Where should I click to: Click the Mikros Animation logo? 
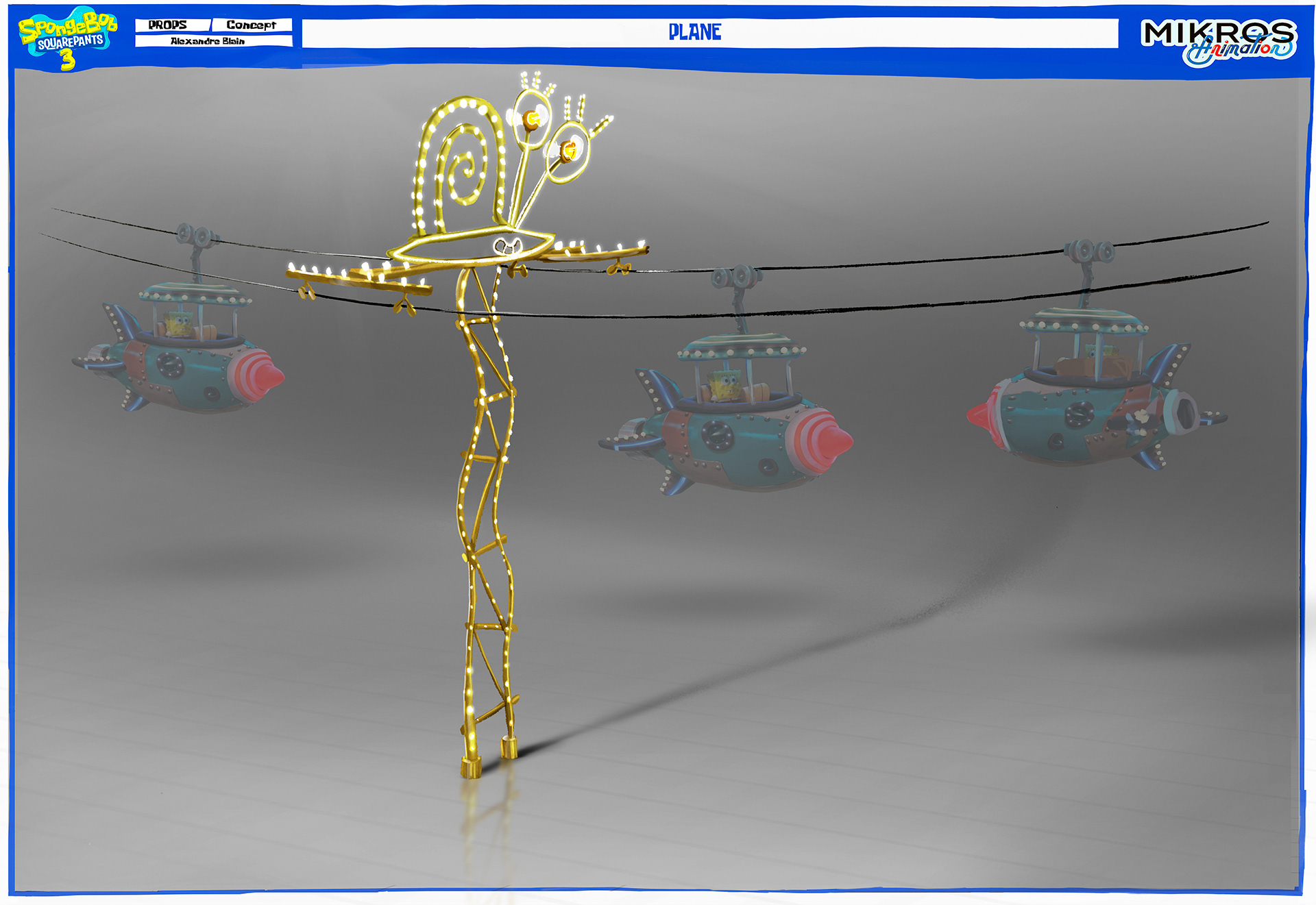point(1218,41)
